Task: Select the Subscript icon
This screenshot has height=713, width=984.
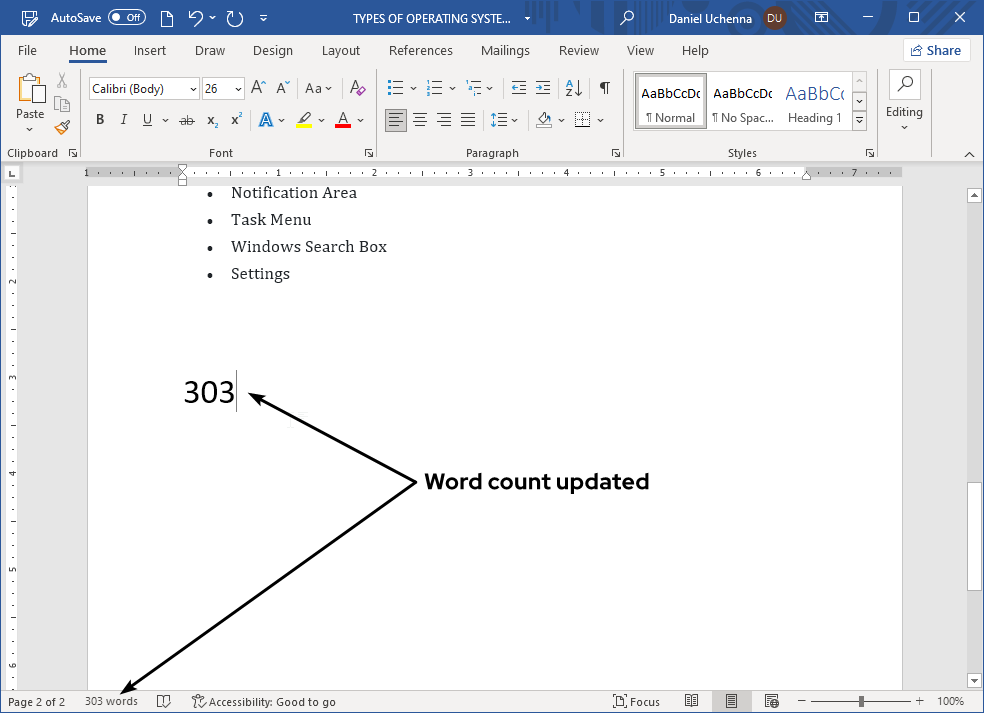Action: click(x=211, y=120)
